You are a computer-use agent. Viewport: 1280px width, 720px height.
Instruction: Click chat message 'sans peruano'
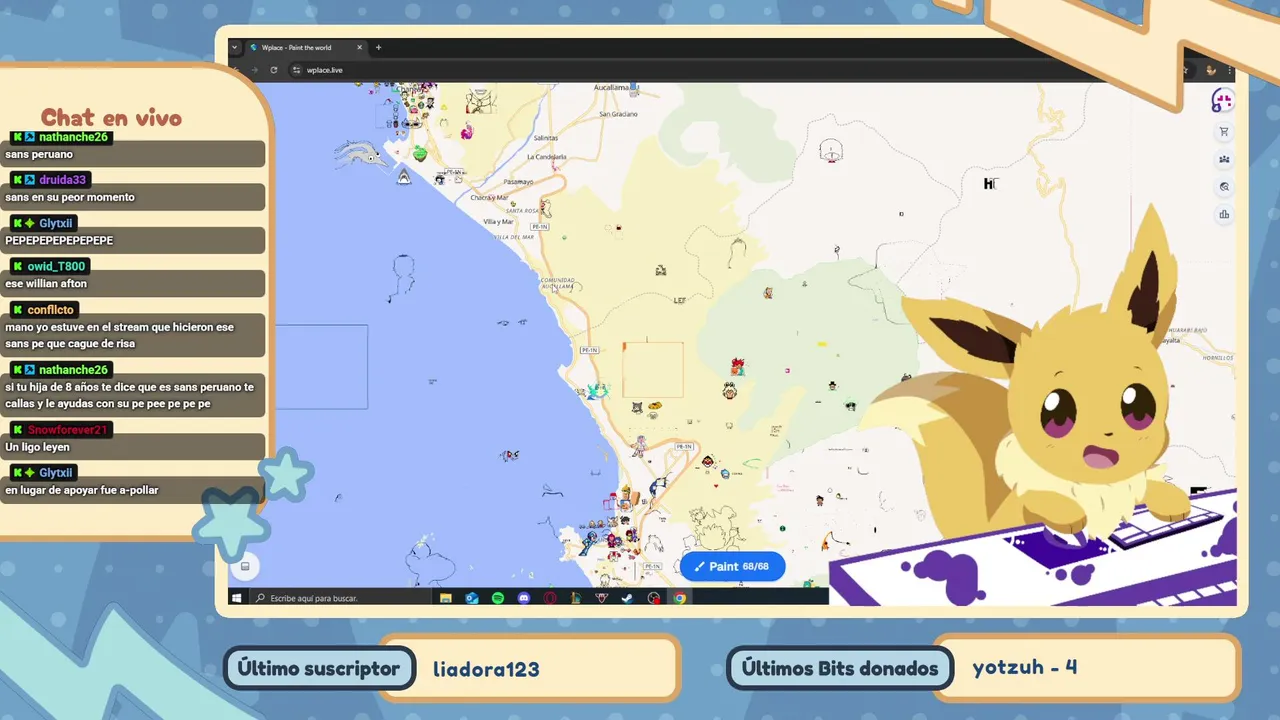pos(39,154)
